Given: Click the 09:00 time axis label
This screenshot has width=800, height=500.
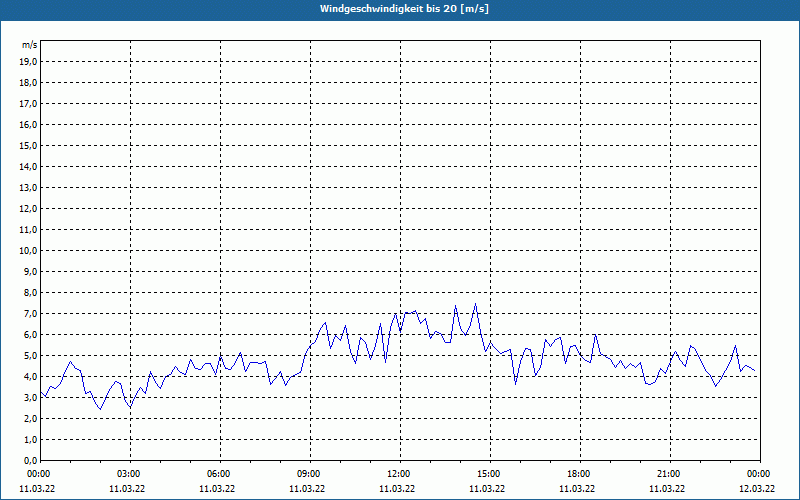Looking at the screenshot, I should click(x=310, y=474).
